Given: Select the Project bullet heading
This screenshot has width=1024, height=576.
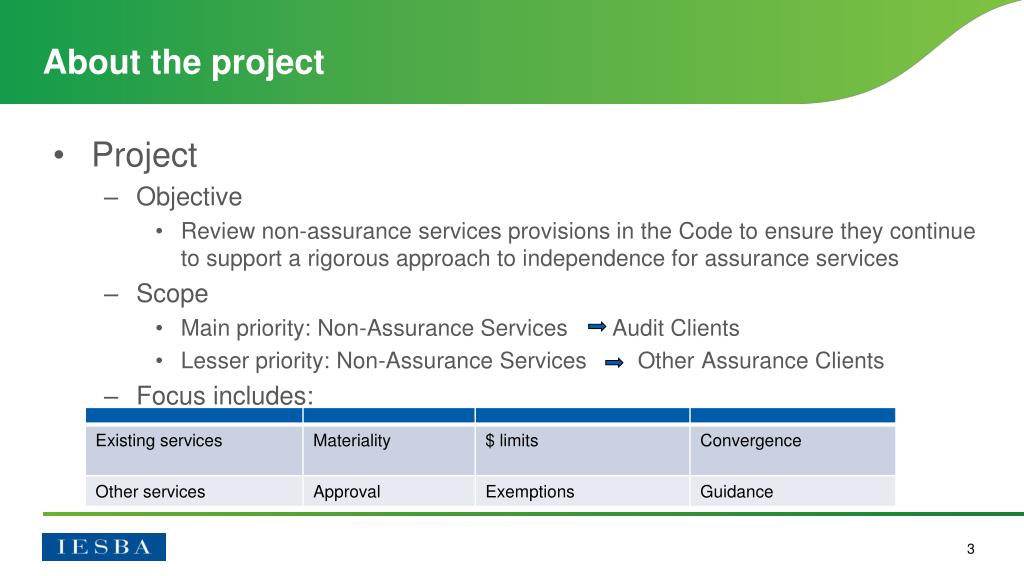Looking at the screenshot, I should 144,155.
